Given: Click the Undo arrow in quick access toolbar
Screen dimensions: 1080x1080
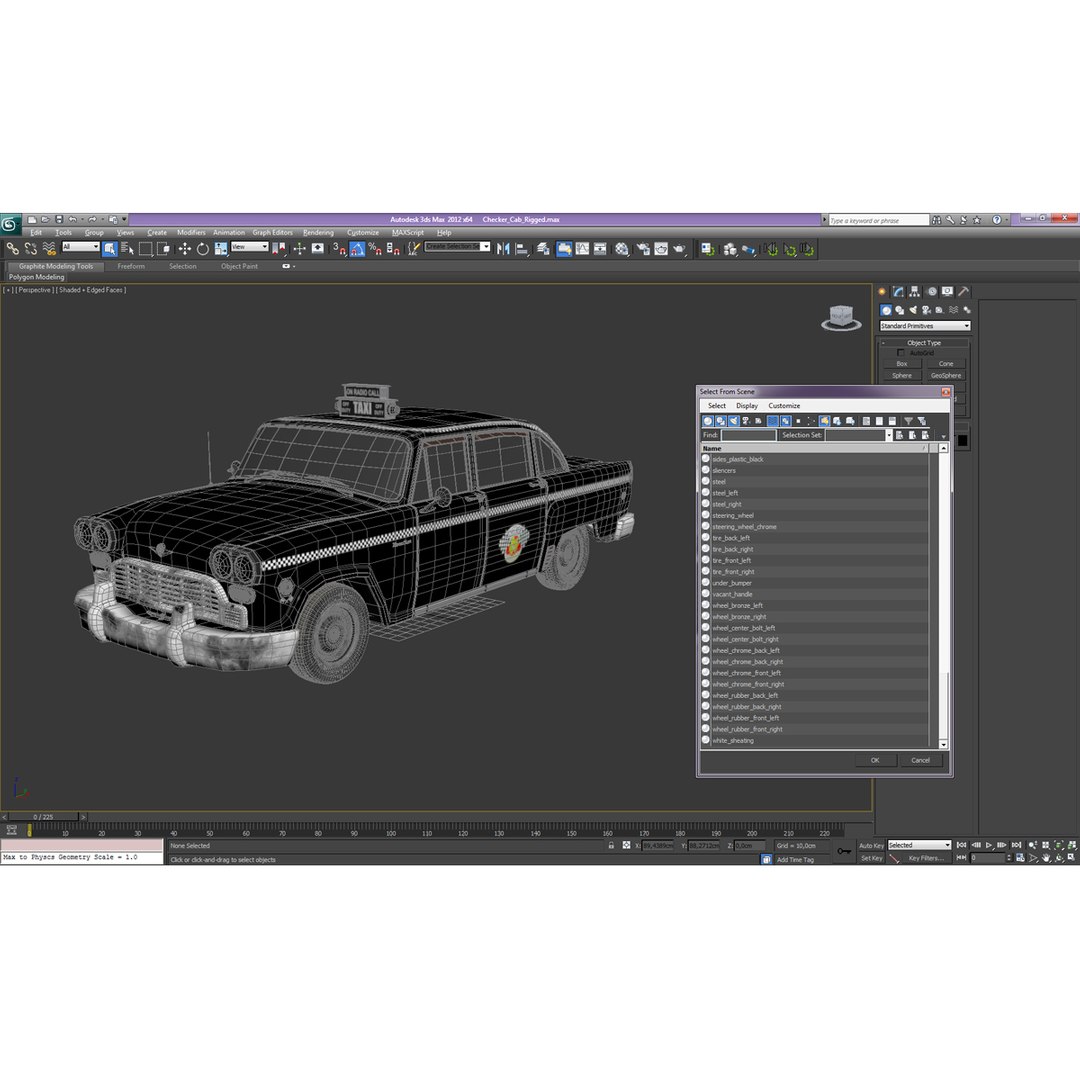Looking at the screenshot, I should tap(72, 220).
